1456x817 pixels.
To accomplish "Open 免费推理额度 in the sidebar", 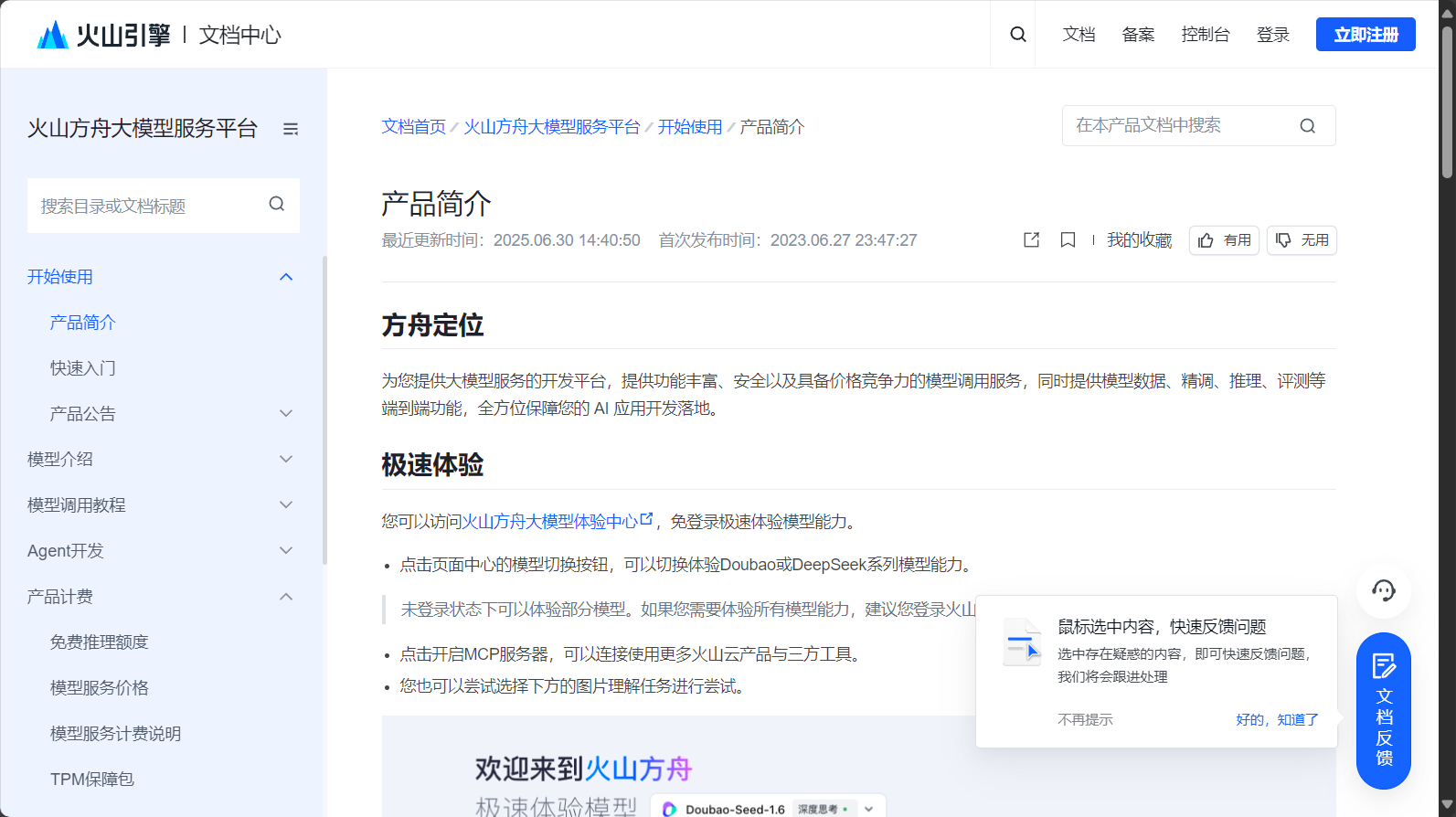I will point(100,642).
